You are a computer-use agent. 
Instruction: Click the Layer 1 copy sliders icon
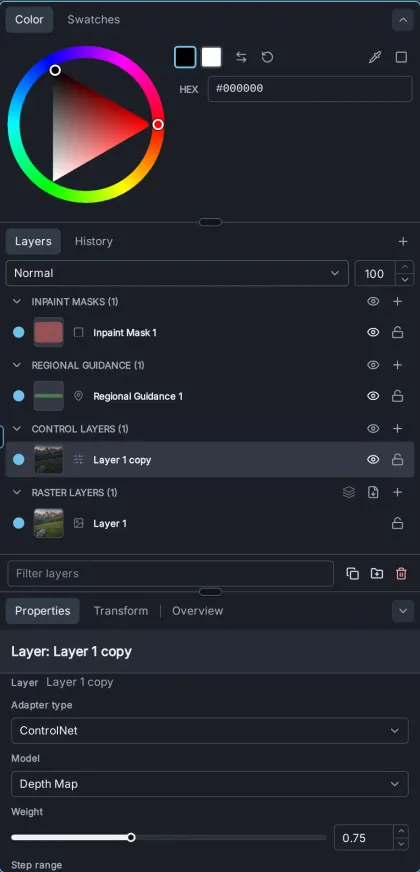pyautogui.click(x=78, y=459)
